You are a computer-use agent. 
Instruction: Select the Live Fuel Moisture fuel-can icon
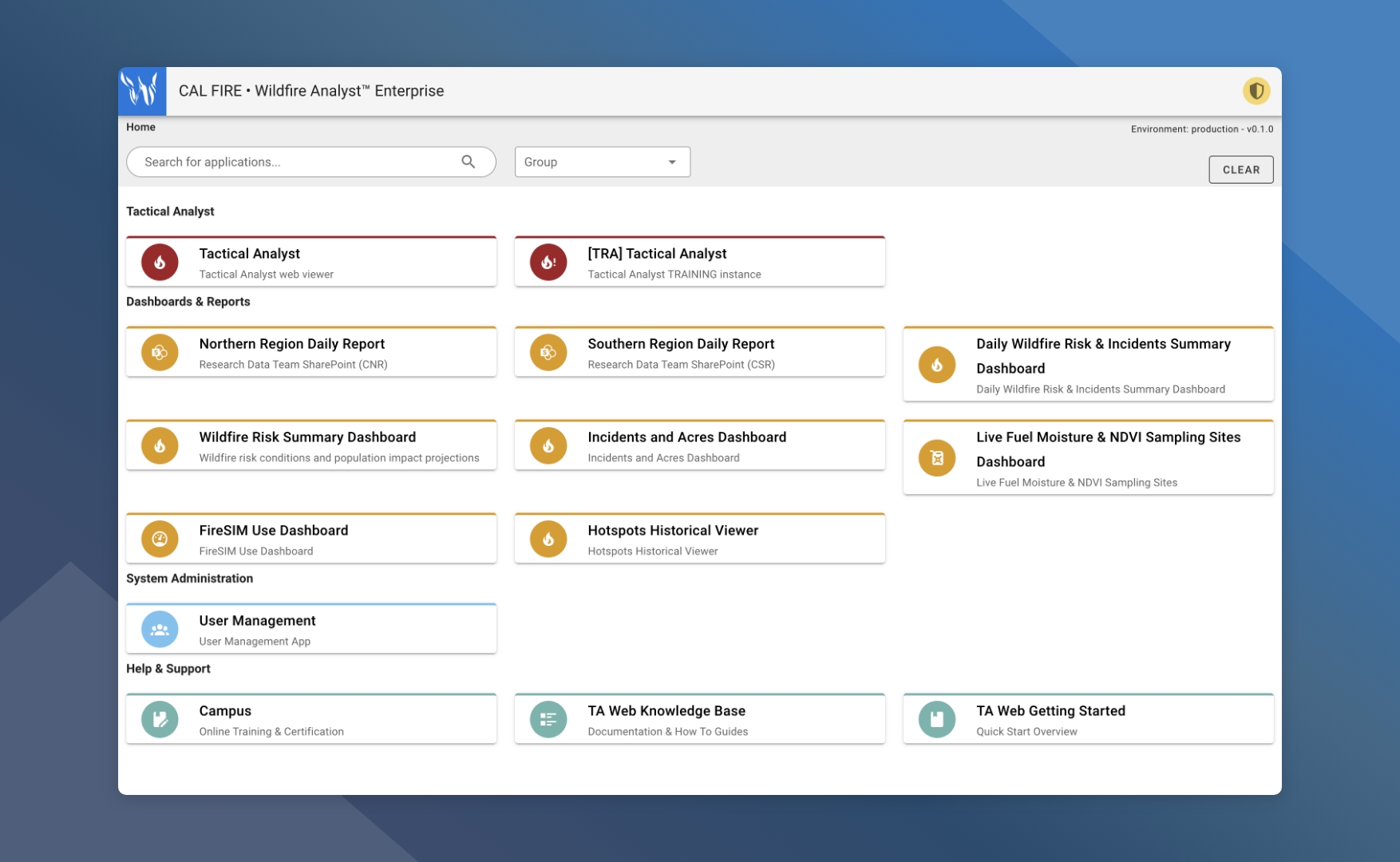click(x=936, y=458)
